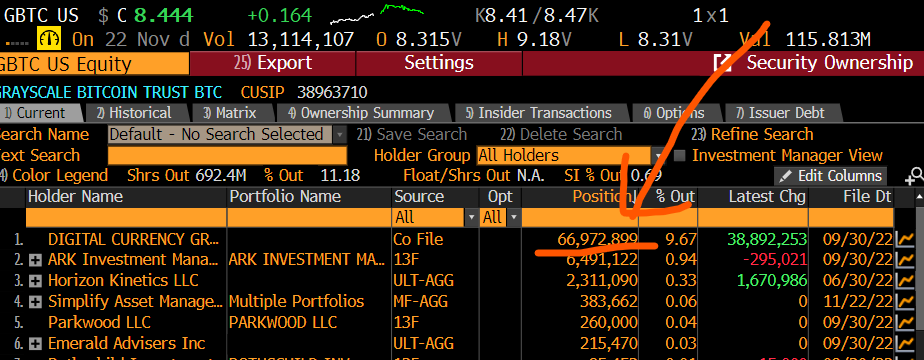Switch to the Current tab
Viewport: 924px width, 360px height.
coord(40,113)
